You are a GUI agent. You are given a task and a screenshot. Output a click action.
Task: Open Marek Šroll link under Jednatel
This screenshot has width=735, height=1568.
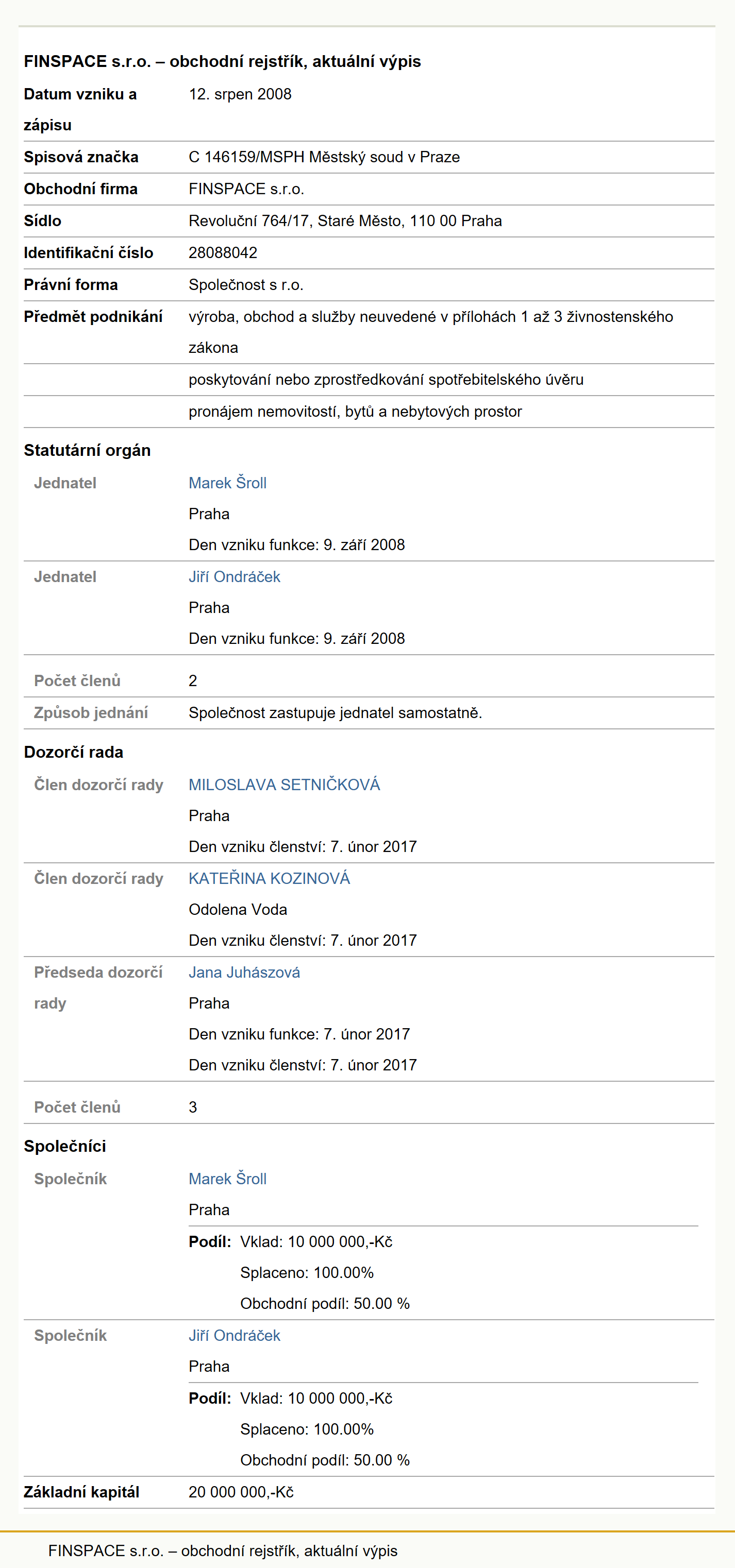pos(227,483)
